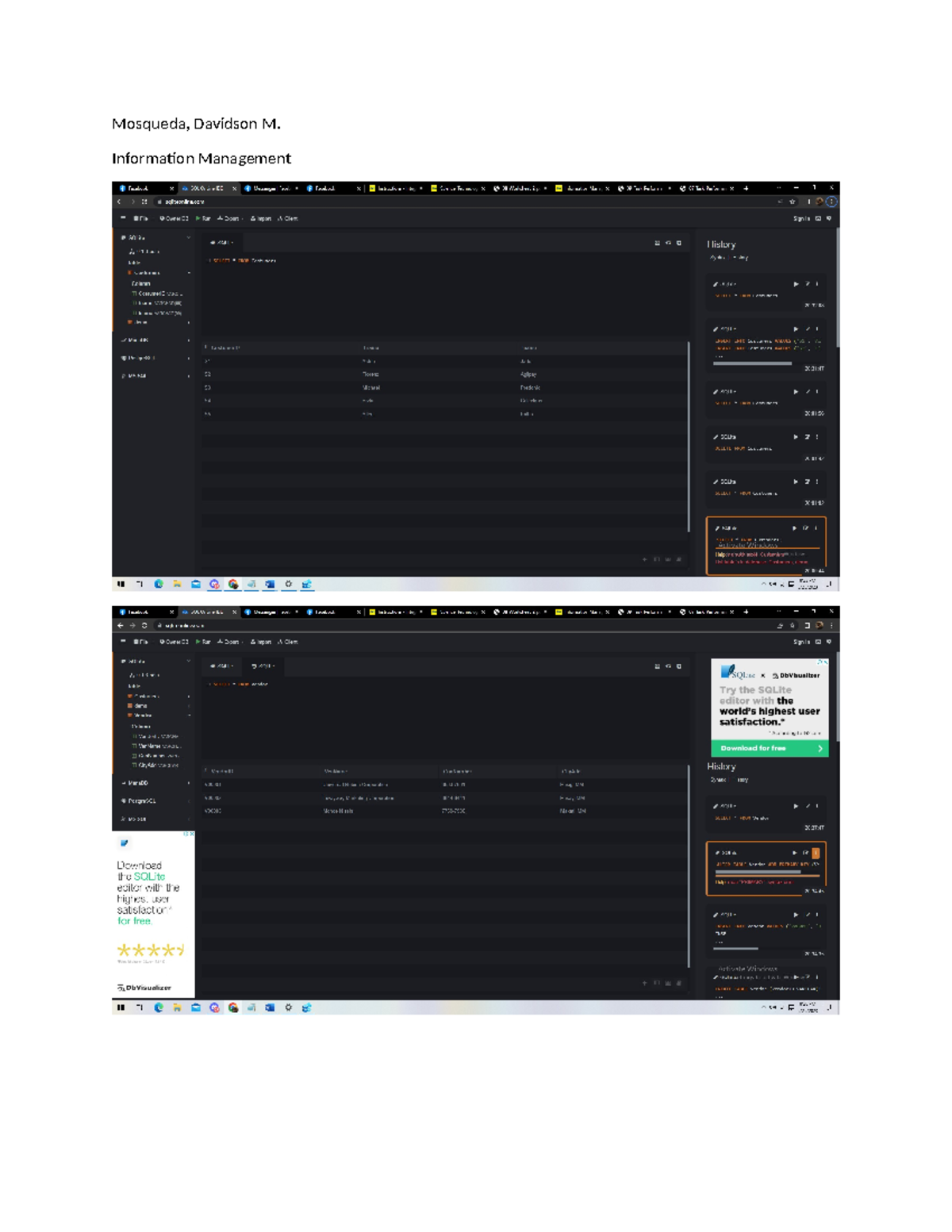Expand the demo table in sidebar
The width and height of the screenshot is (952, 1232).
pyautogui.click(x=189, y=705)
